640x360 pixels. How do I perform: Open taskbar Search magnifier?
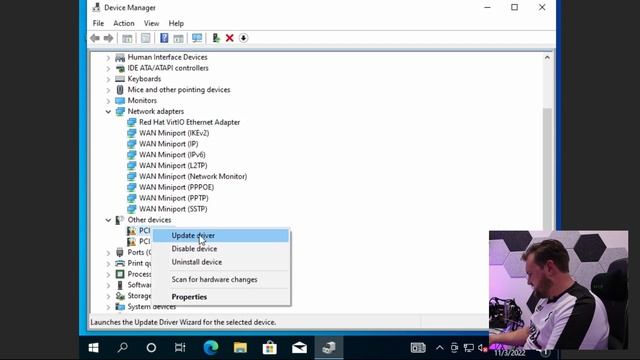[122, 347]
